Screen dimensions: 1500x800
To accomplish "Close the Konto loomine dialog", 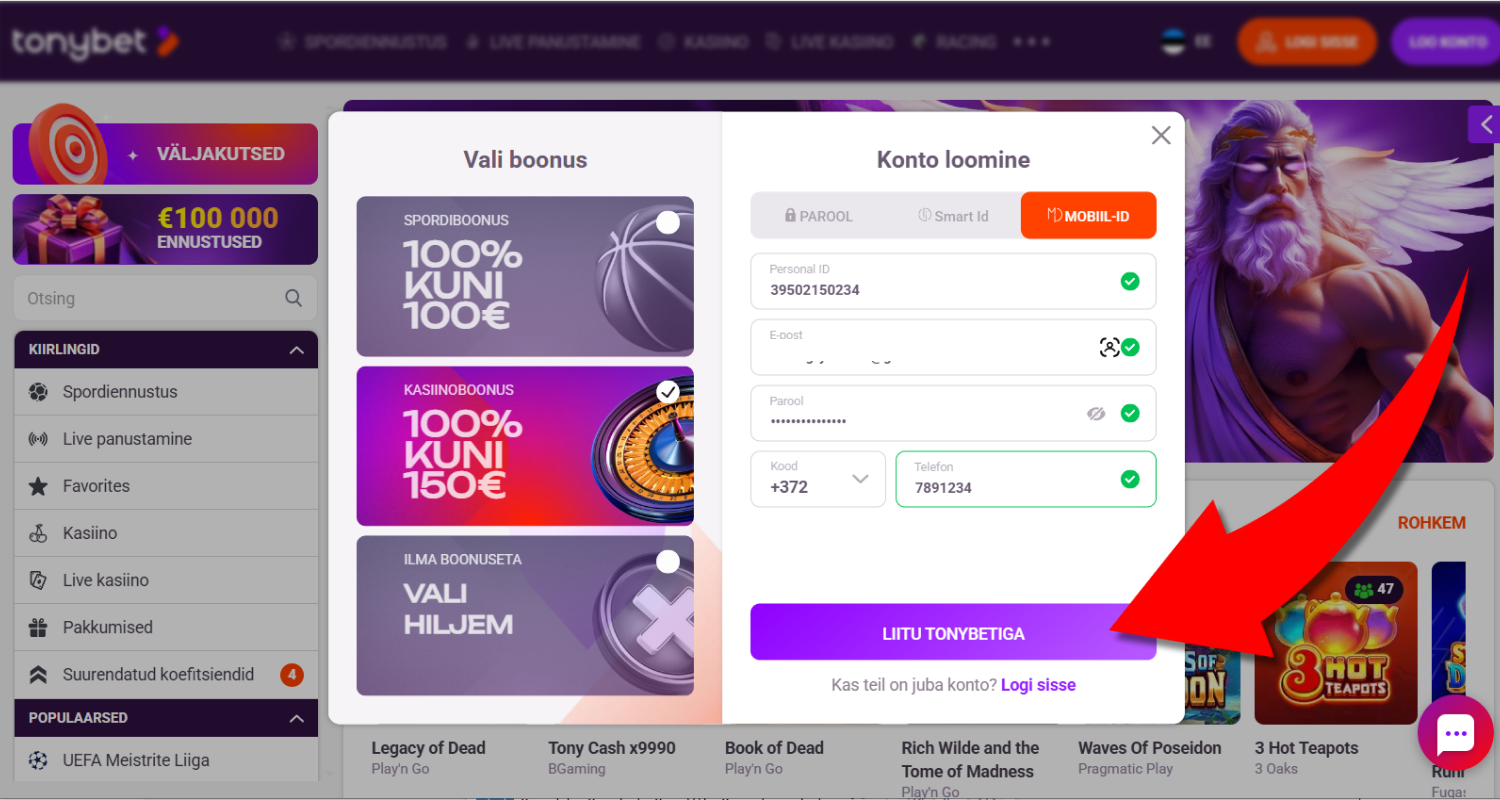I will pos(1160,136).
